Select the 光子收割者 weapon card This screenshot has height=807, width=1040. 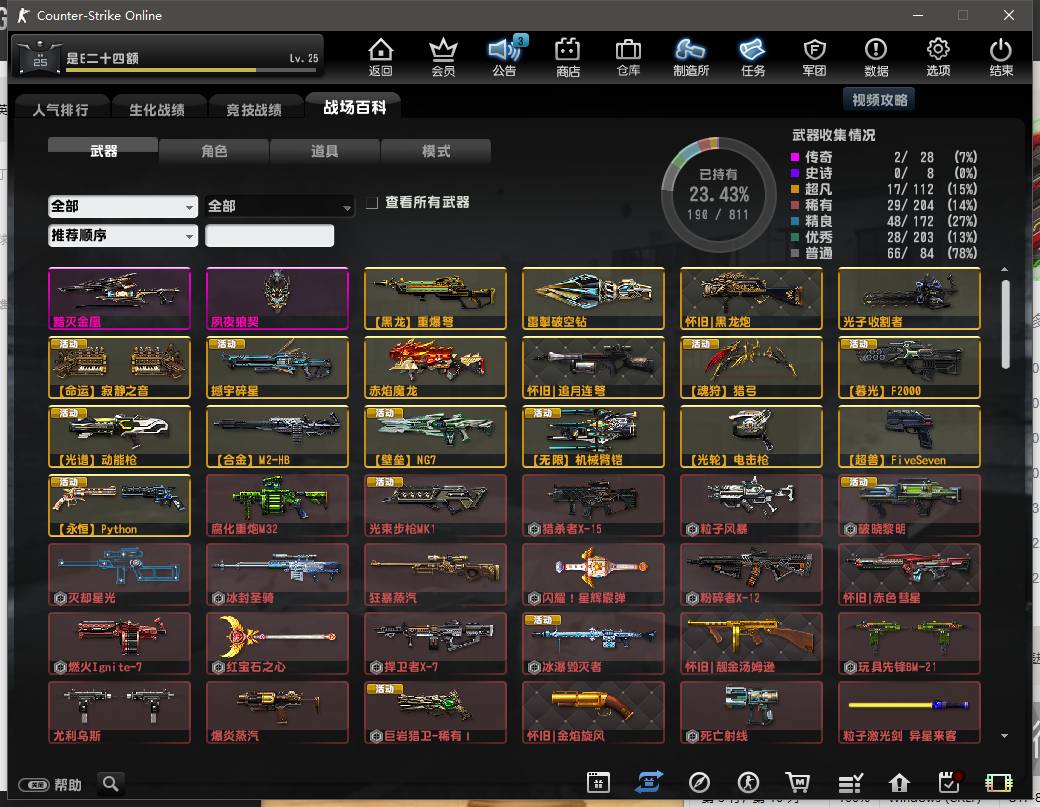click(x=909, y=298)
